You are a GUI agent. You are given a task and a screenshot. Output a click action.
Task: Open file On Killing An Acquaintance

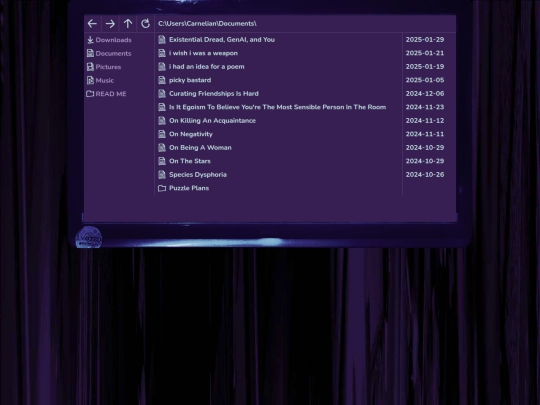pos(212,121)
